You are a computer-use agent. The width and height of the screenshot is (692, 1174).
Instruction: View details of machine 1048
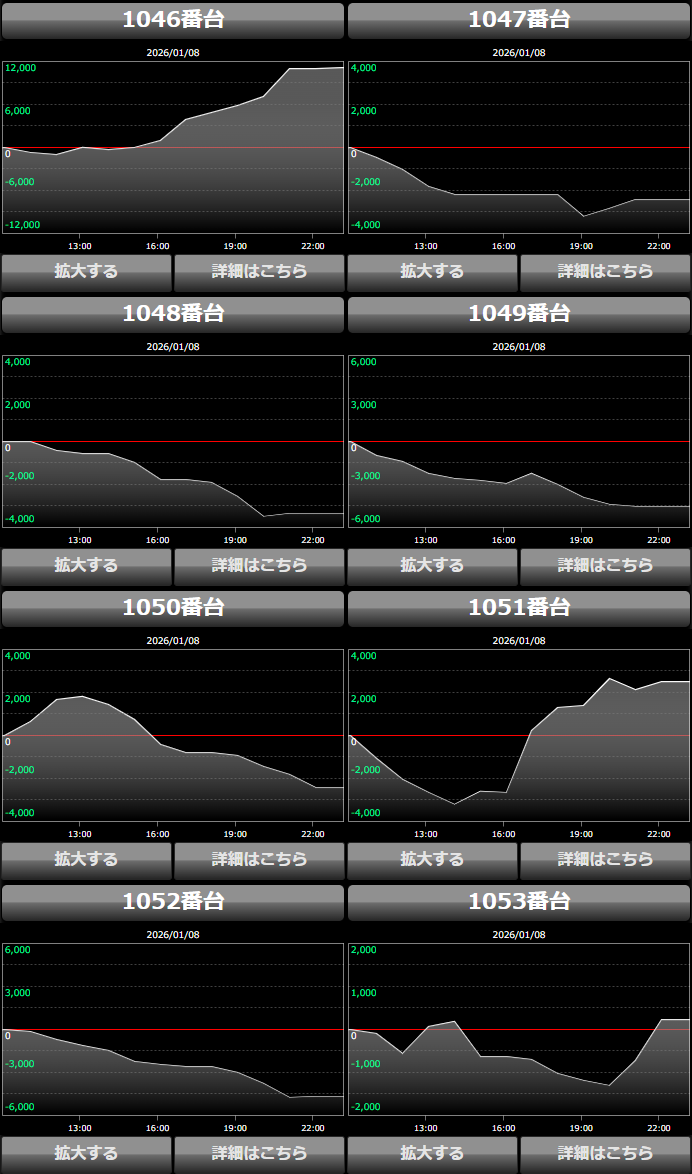pos(259,565)
